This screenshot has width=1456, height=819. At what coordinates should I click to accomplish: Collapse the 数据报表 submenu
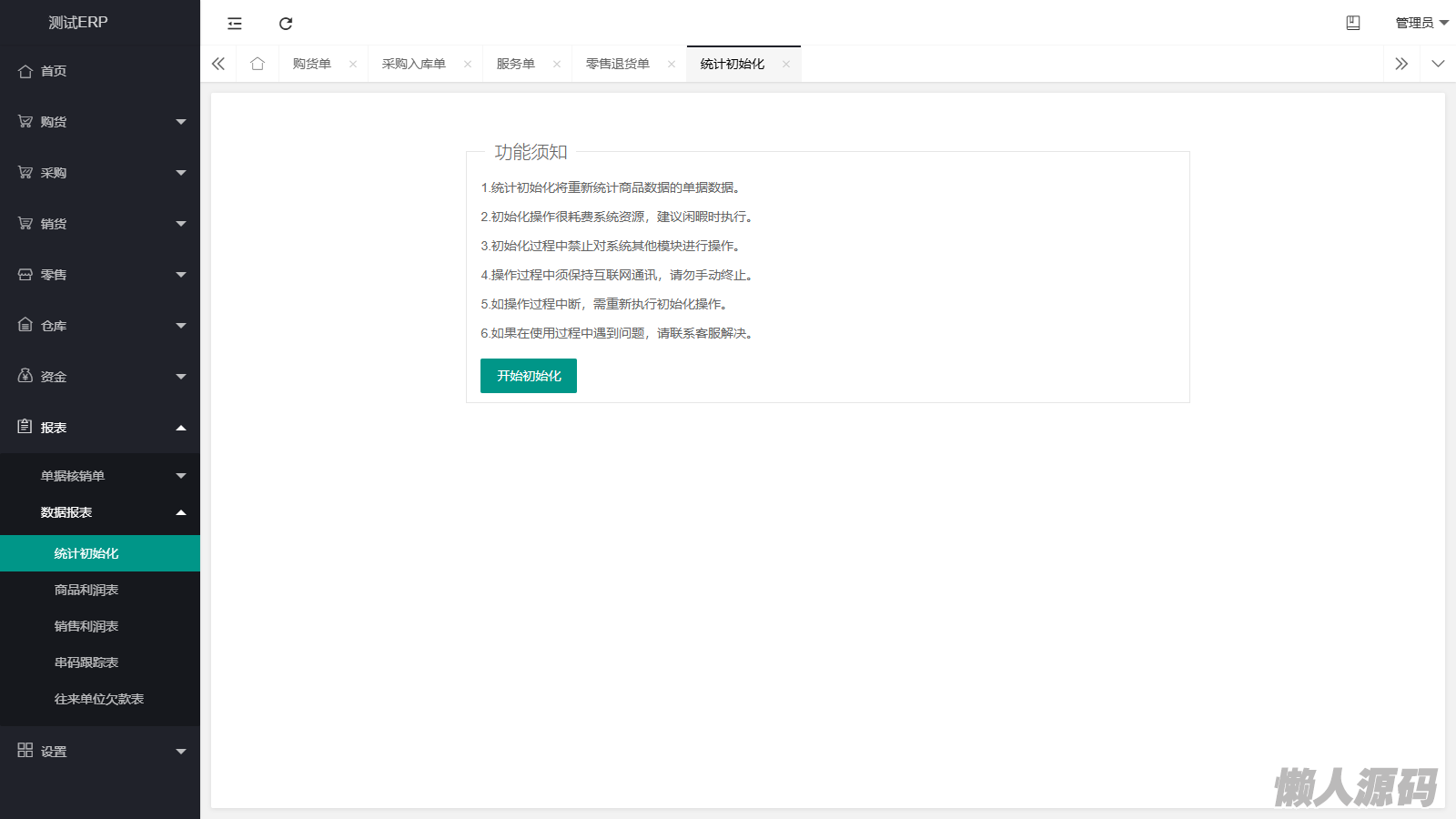coord(100,512)
